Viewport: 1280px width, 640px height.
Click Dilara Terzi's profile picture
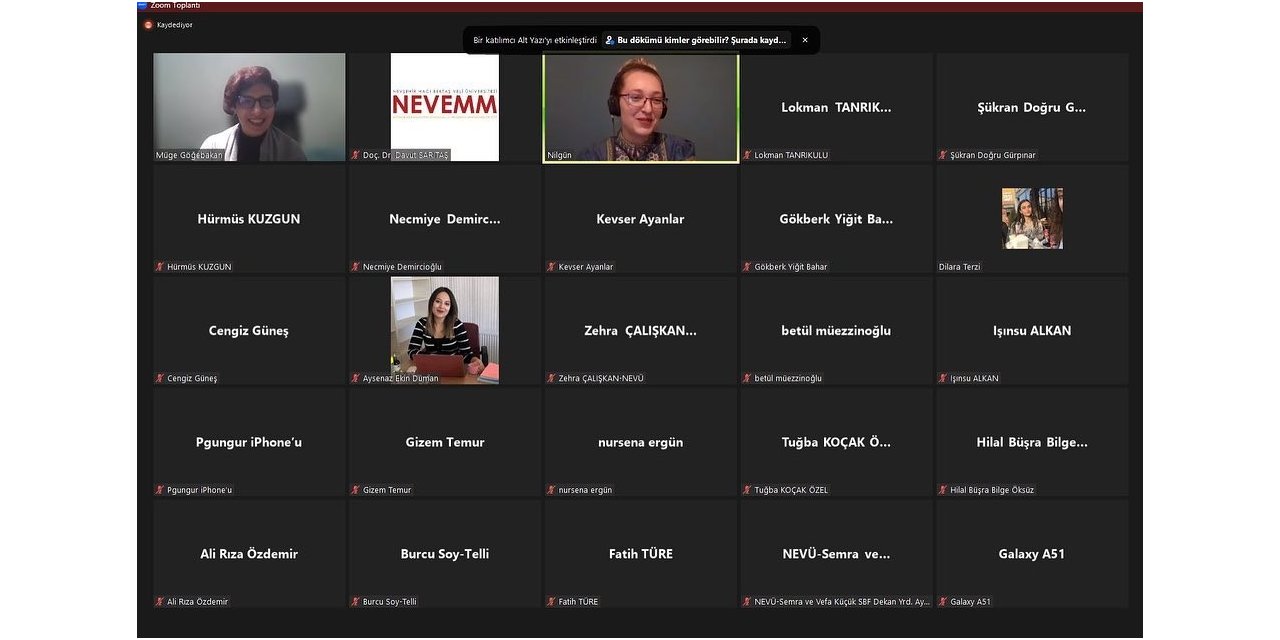[1032, 218]
